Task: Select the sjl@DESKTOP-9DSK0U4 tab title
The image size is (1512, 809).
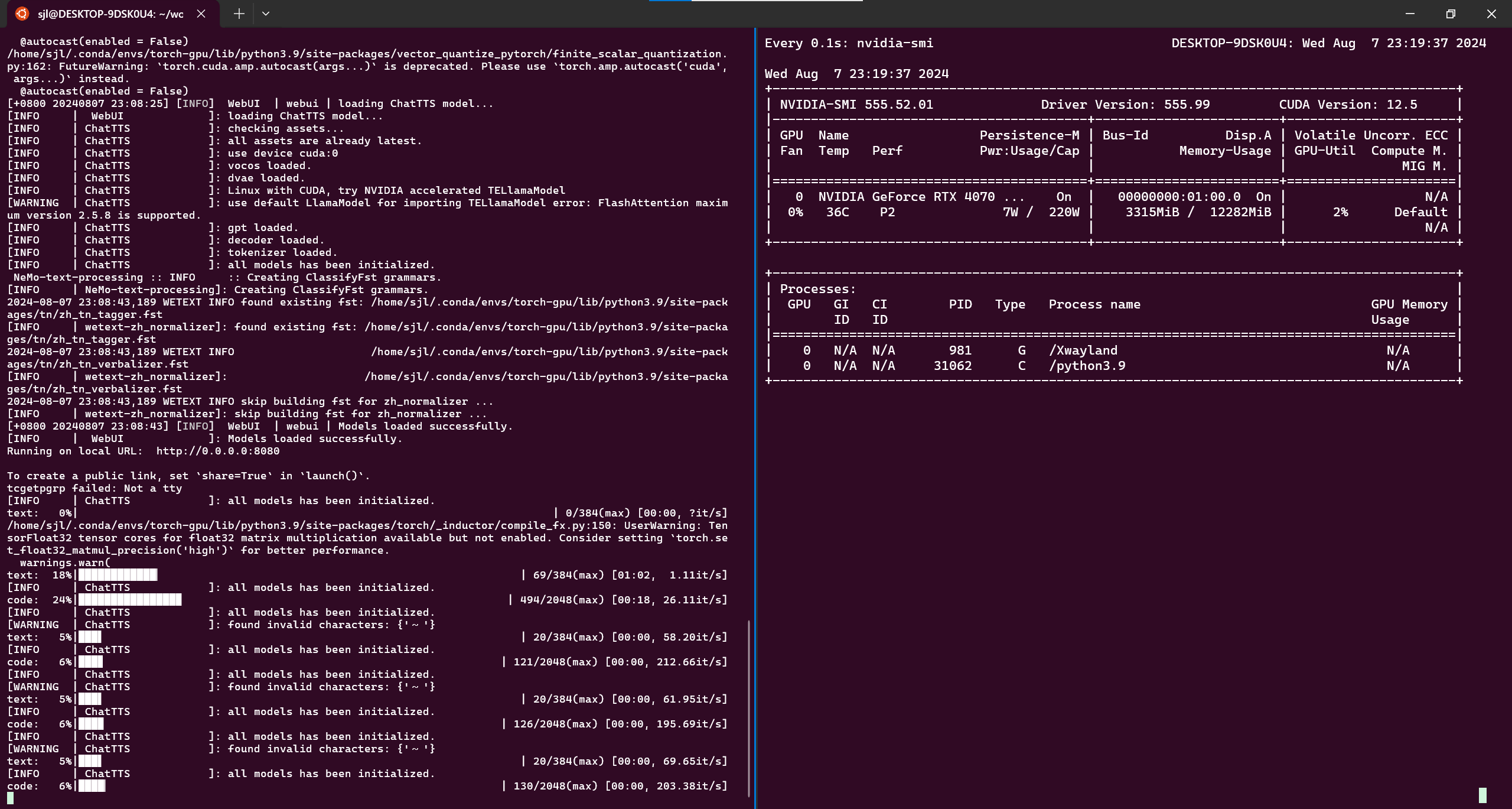Action: (x=110, y=14)
